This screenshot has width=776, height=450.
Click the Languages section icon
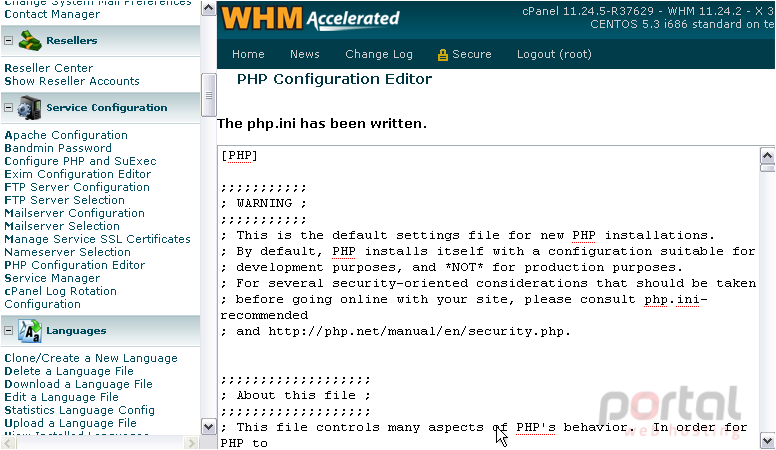pos(30,331)
